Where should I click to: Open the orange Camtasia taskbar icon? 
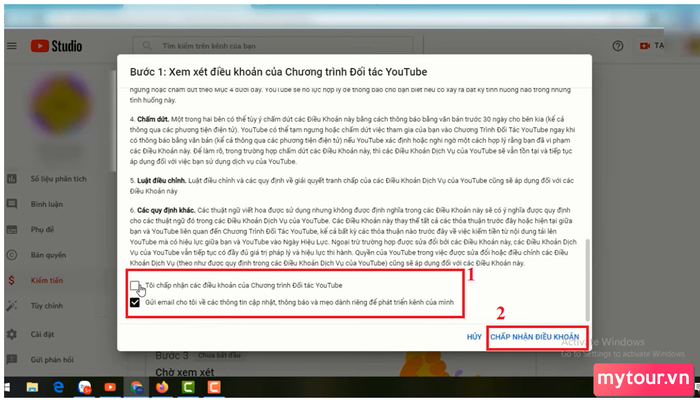pyautogui.click(x=214, y=387)
